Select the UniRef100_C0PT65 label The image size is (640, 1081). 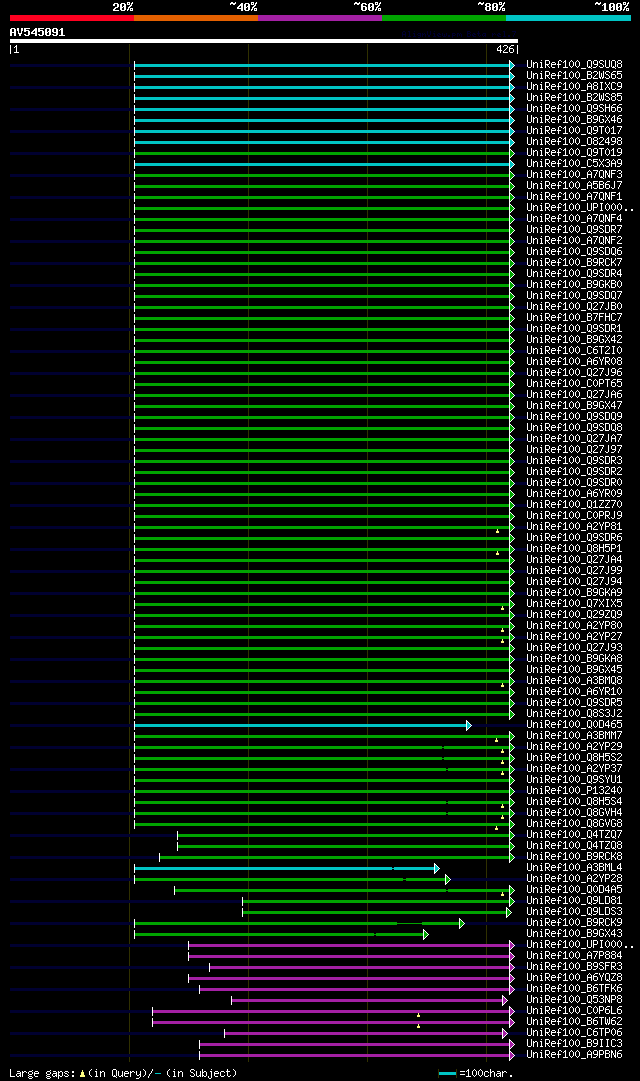pos(574,384)
